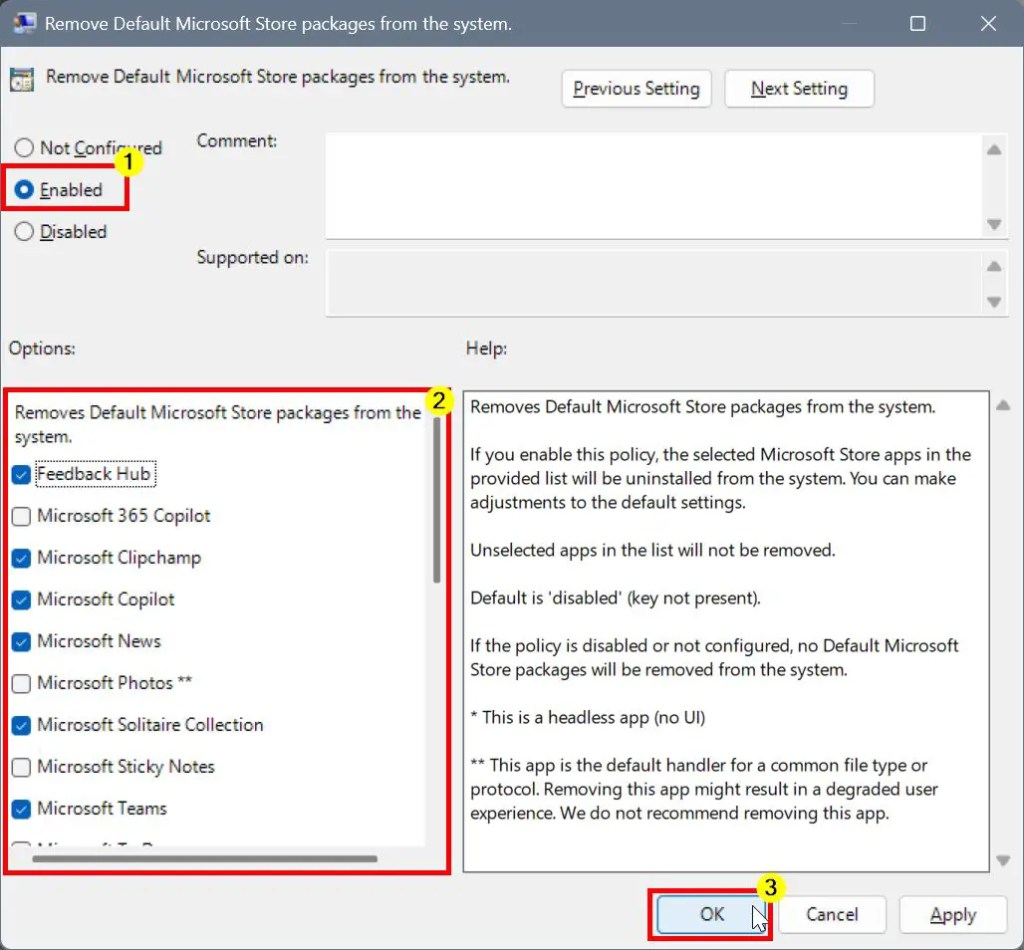
Task: Click the window title bar app icon
Action: (24, 23)
